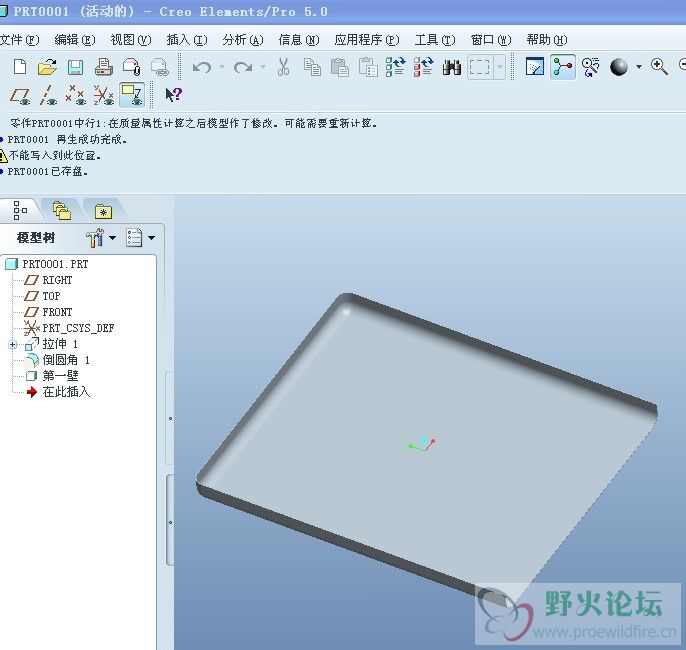The image size is (686, 650).
Task: Click the Paste Special icon
Action: point(368,67)
